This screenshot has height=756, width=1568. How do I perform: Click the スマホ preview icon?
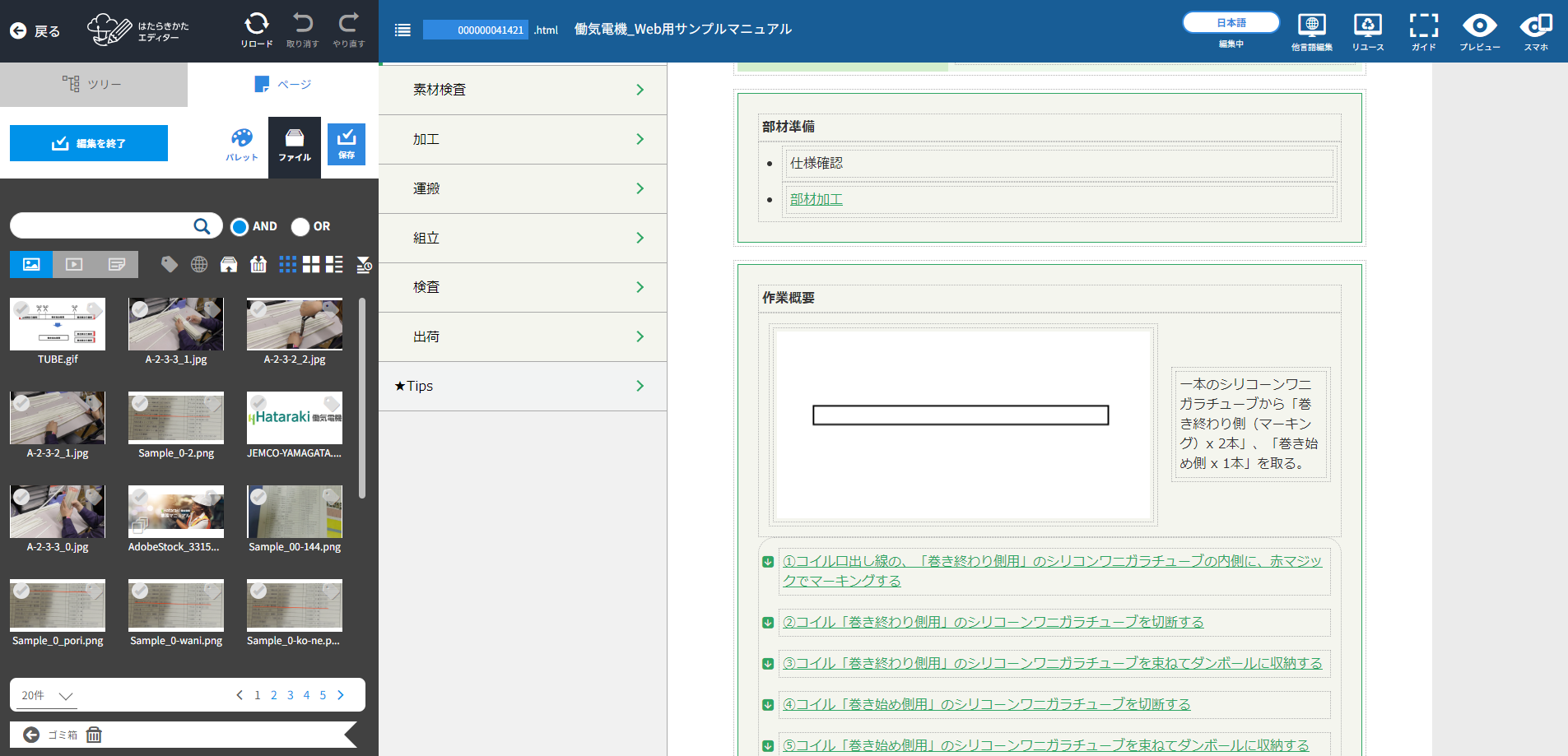click(1535, 26)
